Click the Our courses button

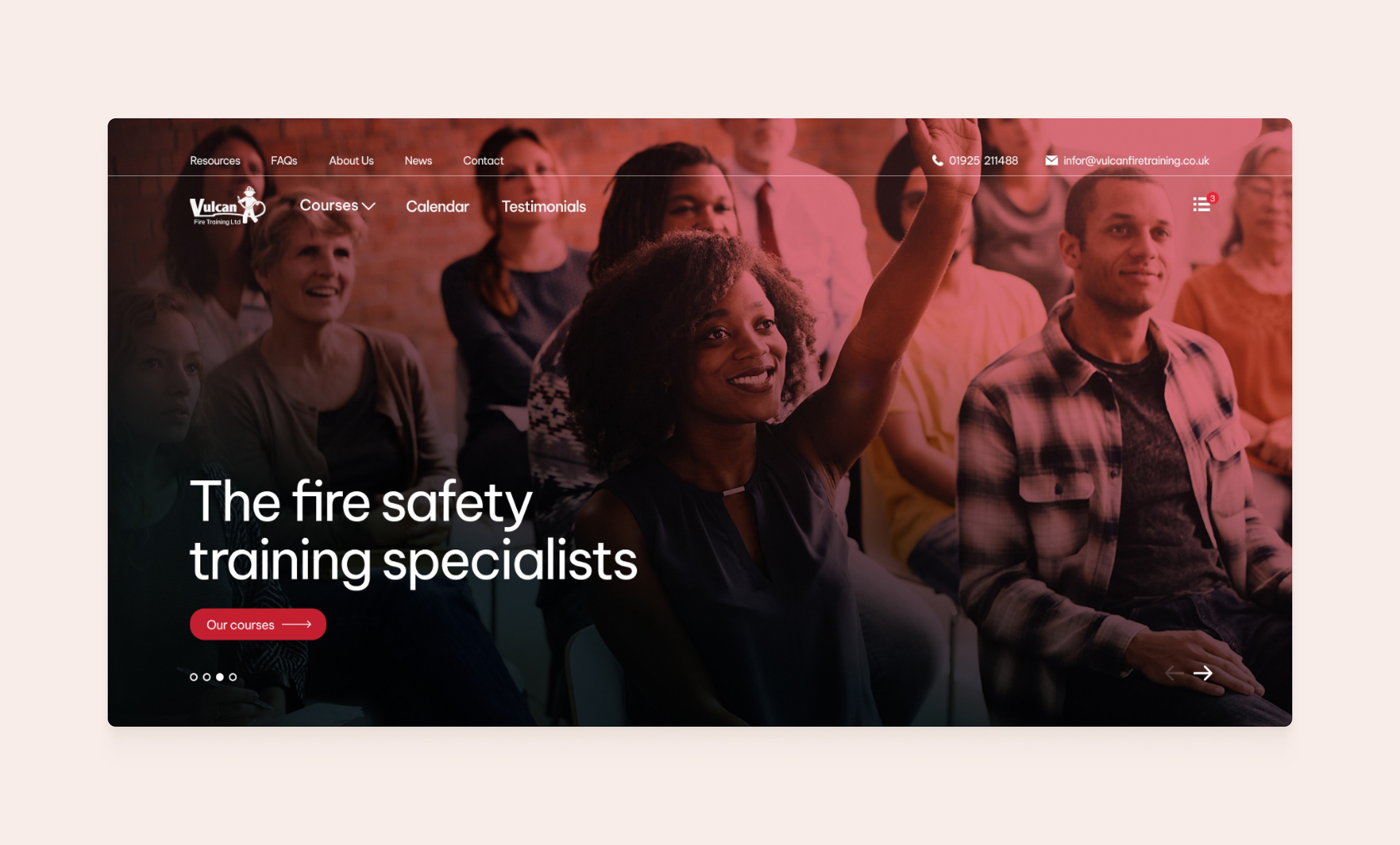click(x=258, y=624)
